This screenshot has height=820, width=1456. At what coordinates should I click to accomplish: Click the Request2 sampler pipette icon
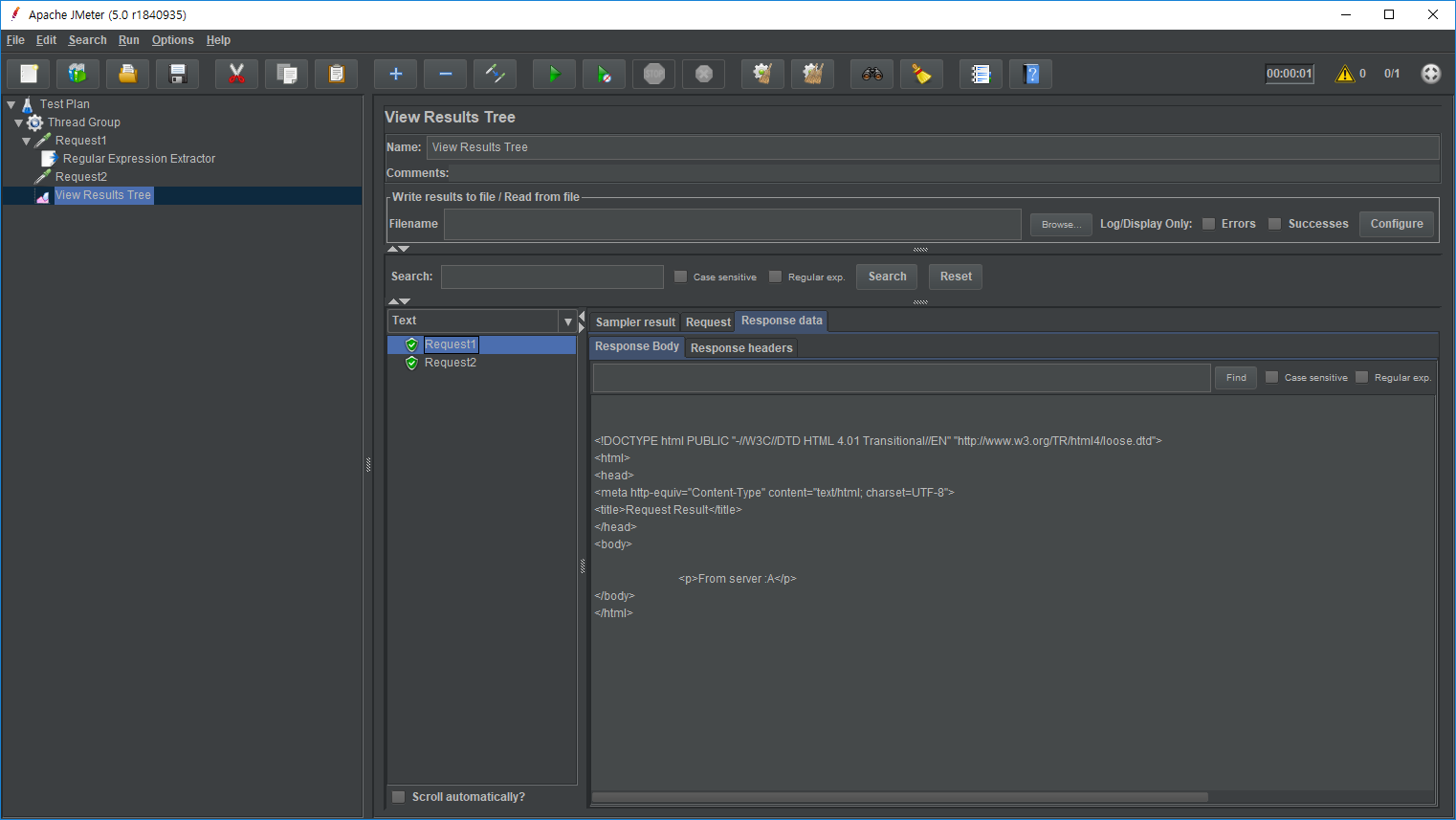43,177
